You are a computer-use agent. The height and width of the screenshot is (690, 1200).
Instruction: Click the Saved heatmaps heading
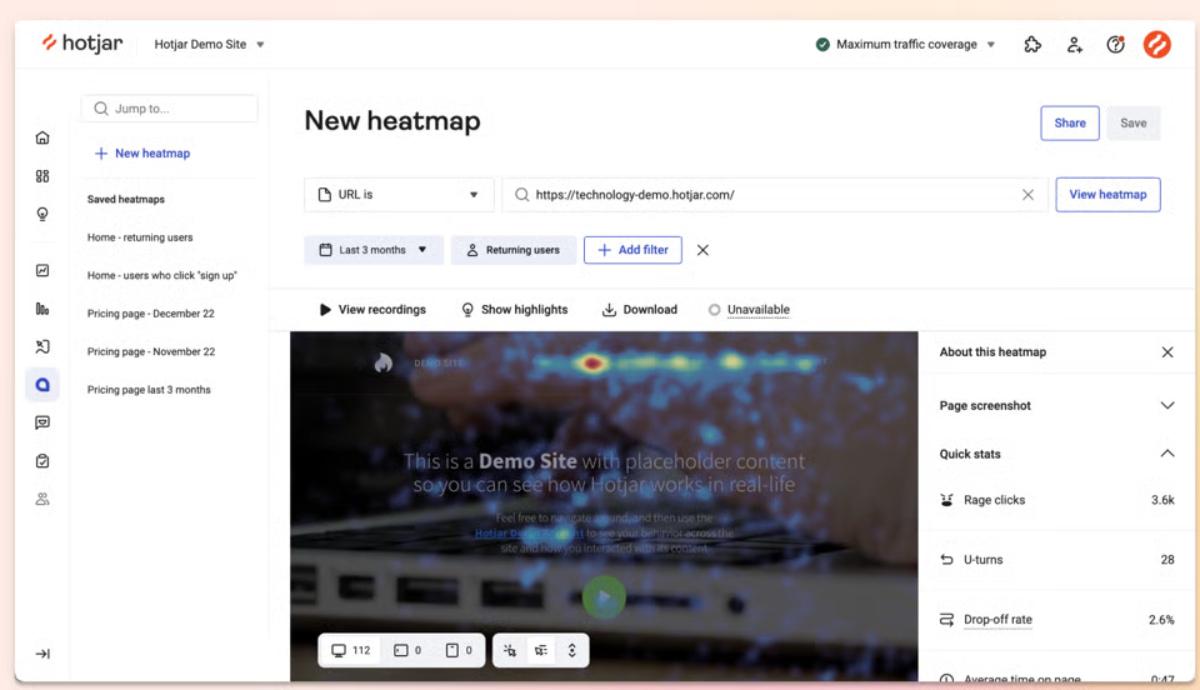tap(126, 200)
